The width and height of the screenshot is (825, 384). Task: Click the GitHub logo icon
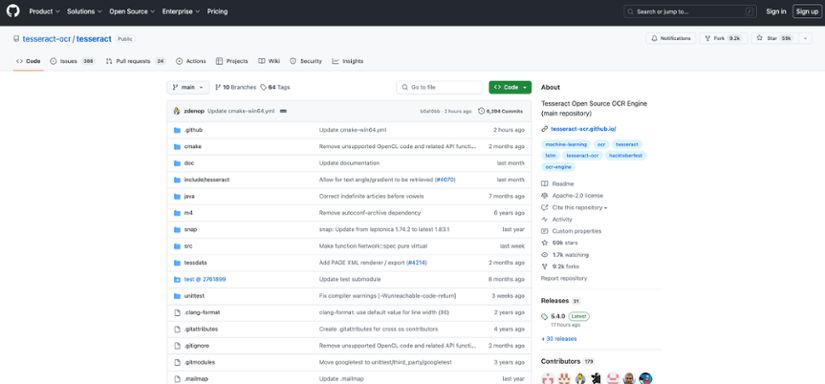13,11
